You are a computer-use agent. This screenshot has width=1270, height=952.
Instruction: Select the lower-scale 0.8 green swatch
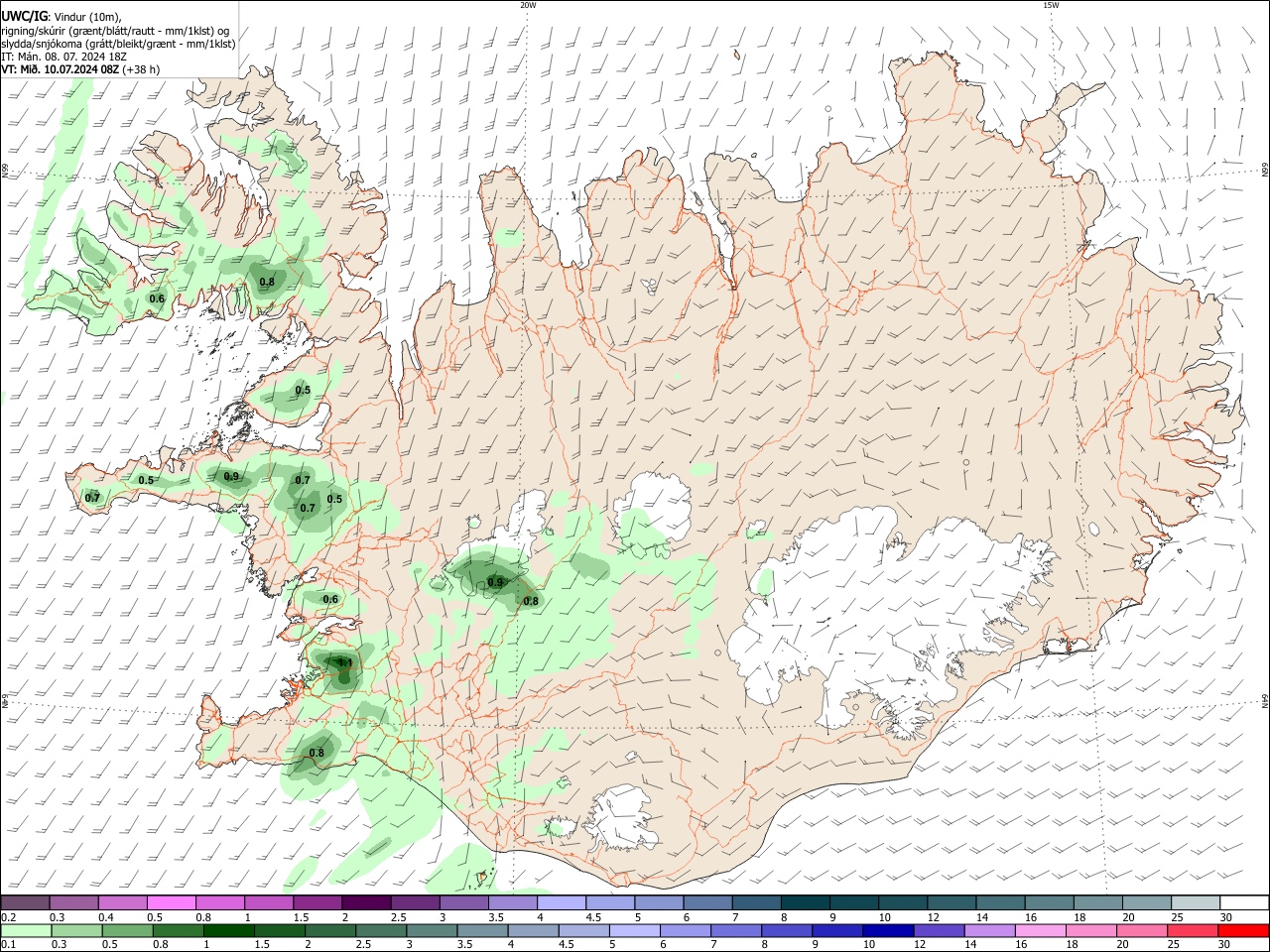[x=179, y=931]
